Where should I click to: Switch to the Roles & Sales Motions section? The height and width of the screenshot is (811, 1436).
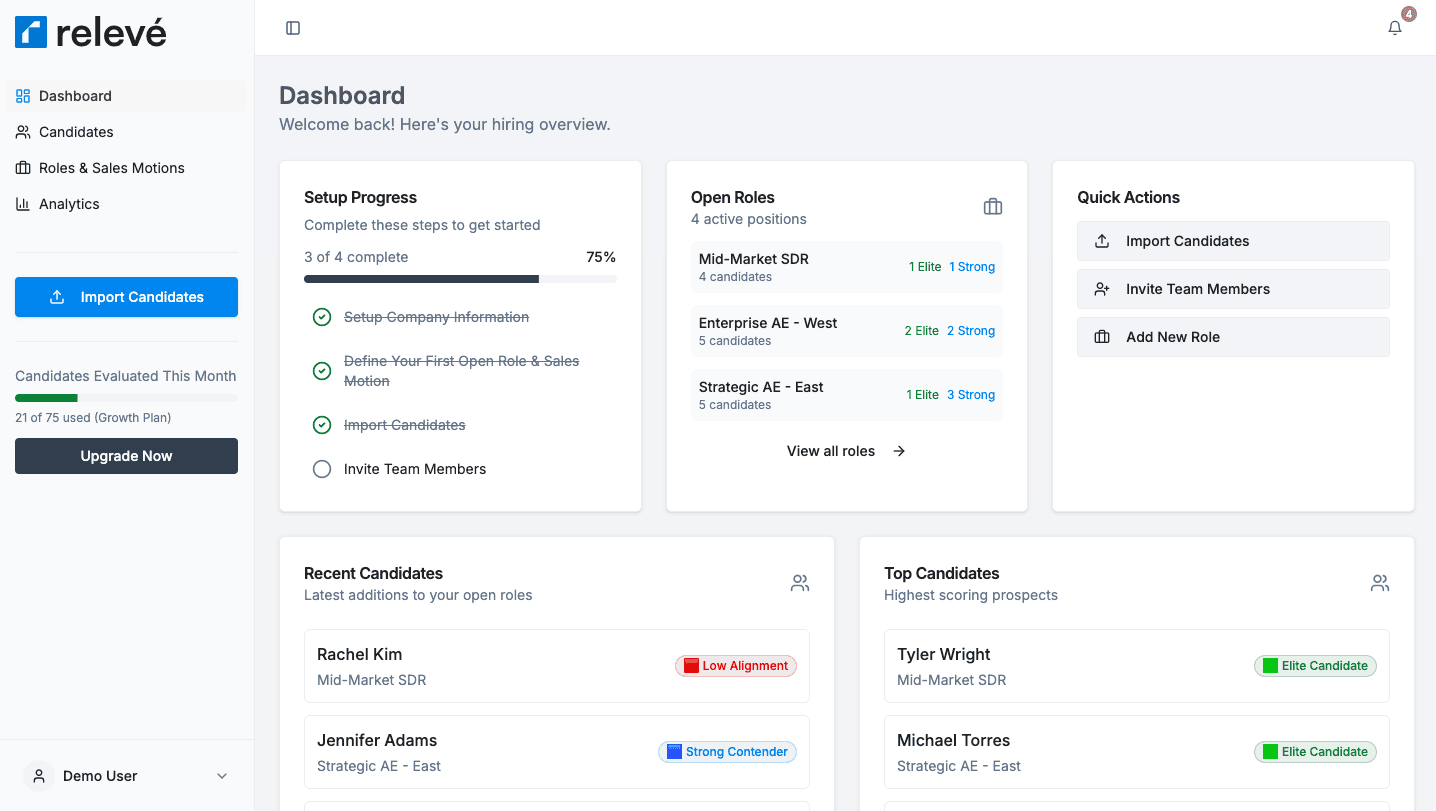(111, 168)
